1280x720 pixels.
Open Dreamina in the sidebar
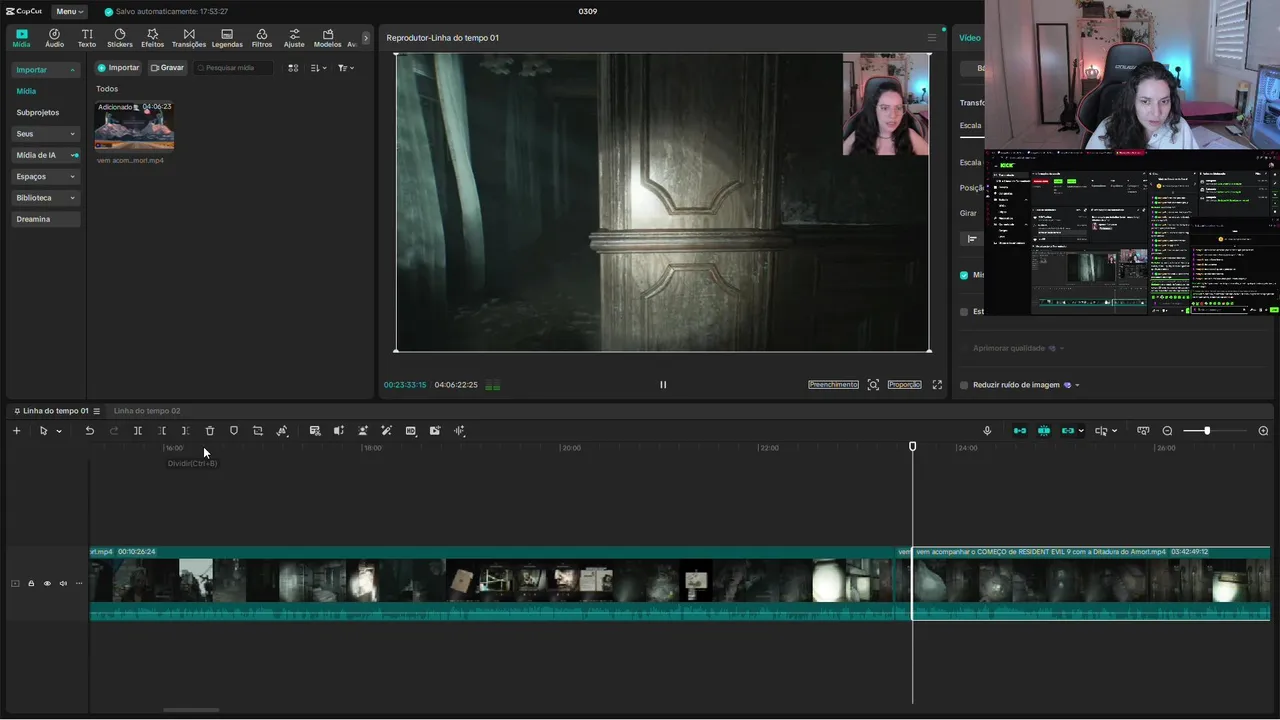click(45, 219)
